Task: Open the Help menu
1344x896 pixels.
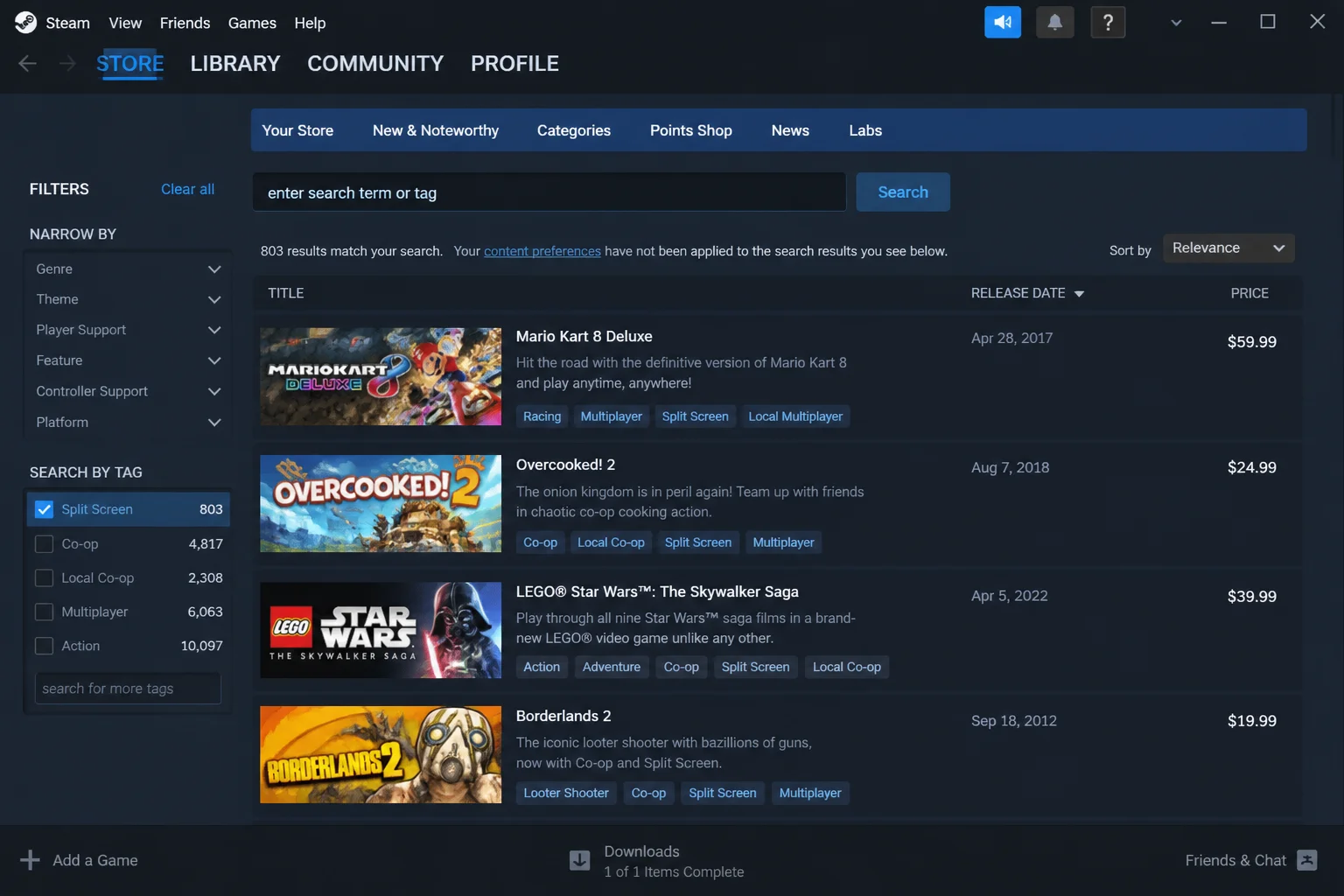Action: pos(310,23)
